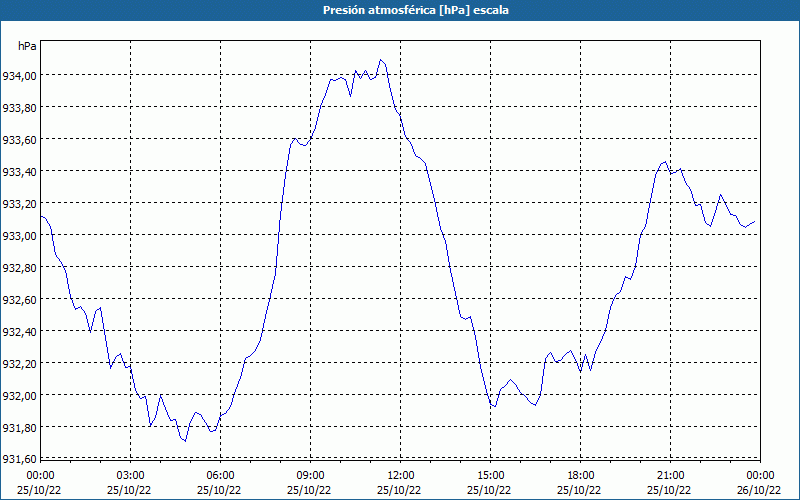Click the 12:00 time axis label

click(x=401, y=476)
